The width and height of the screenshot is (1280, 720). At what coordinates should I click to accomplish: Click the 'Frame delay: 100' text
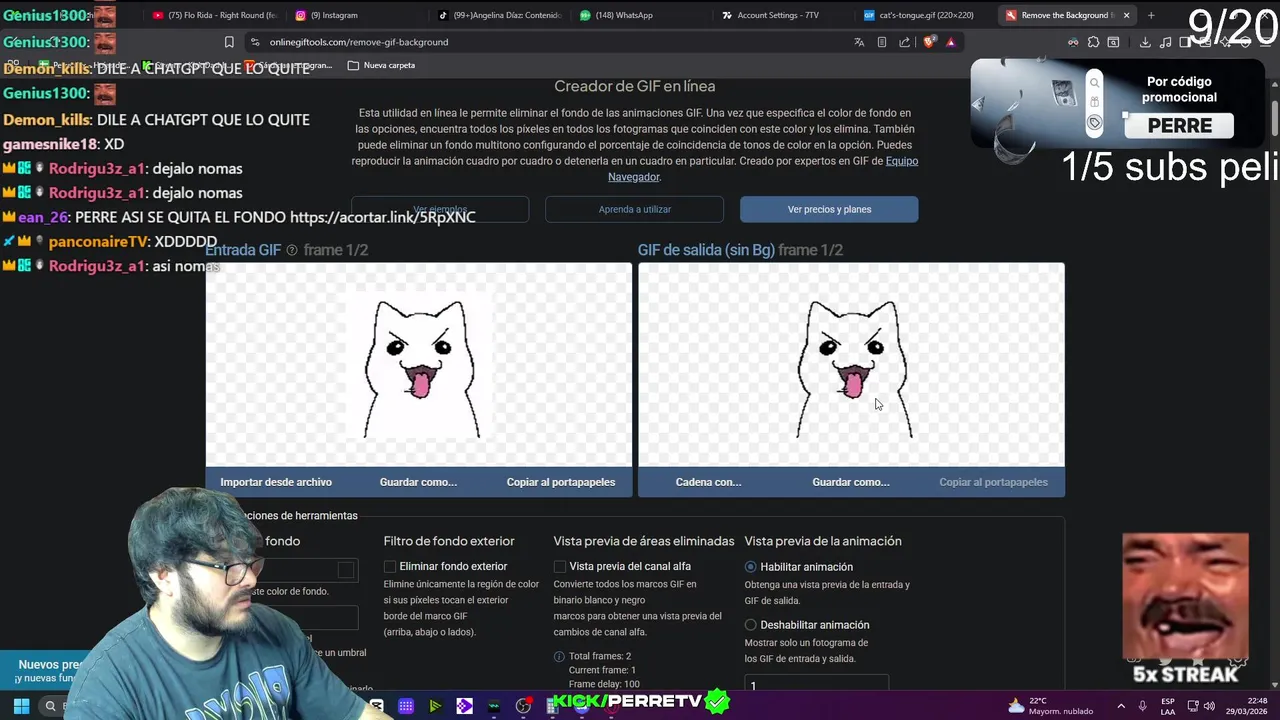[x=604, y=684]
